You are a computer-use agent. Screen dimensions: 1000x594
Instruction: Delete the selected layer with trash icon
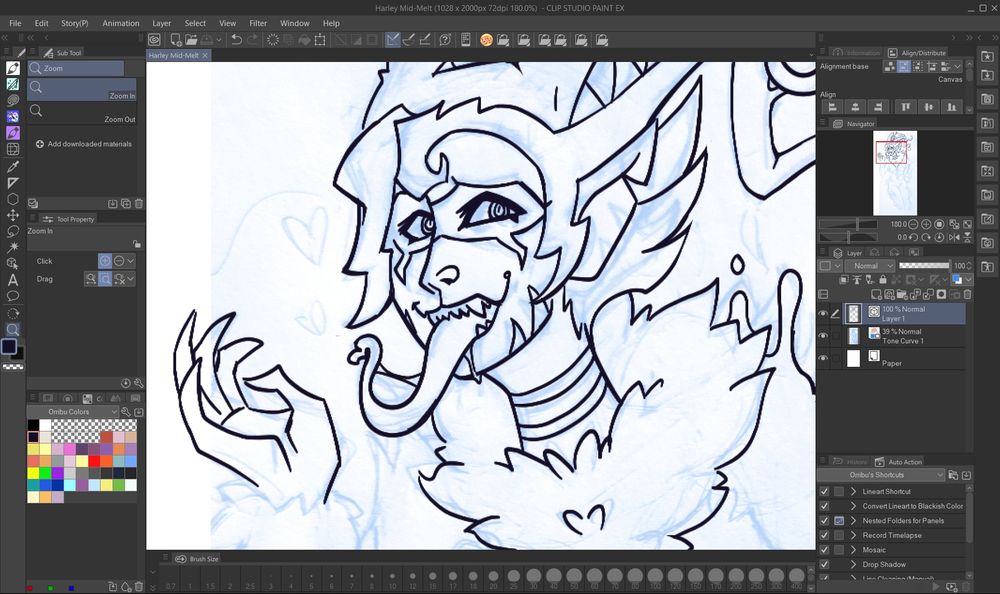click(967, 294)
